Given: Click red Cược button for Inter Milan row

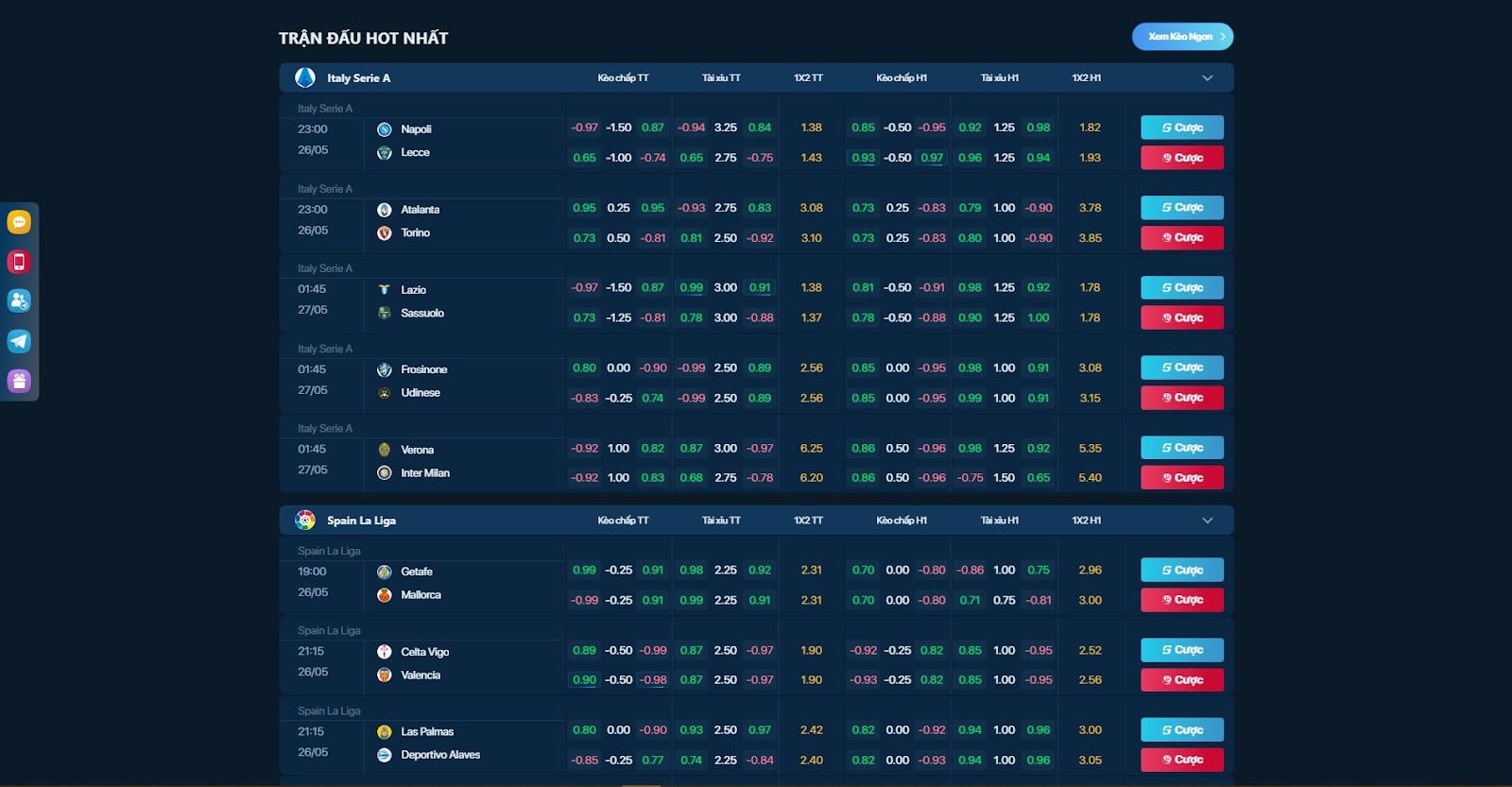Looking at the screenshot, I should tap(1182, 478).
